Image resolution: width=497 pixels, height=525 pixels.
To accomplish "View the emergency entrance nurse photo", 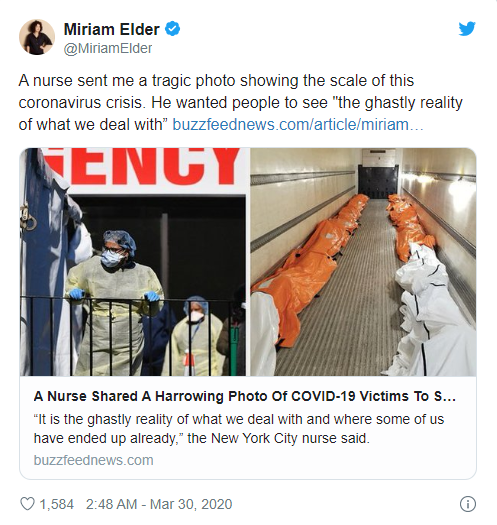I will pyautogui.click(x=133, y=262).
